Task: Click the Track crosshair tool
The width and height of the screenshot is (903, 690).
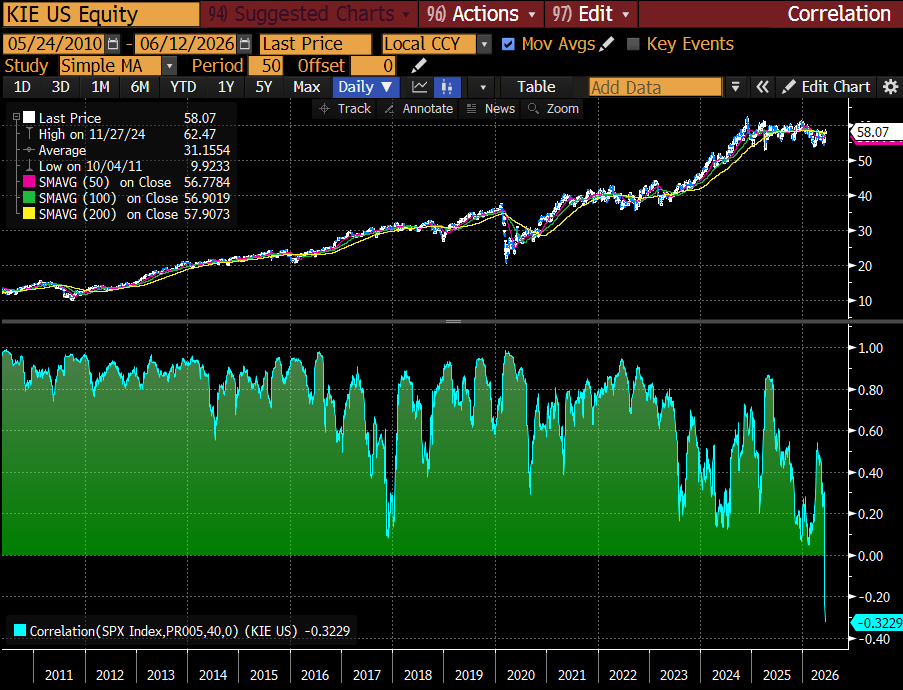Action: 344,108
